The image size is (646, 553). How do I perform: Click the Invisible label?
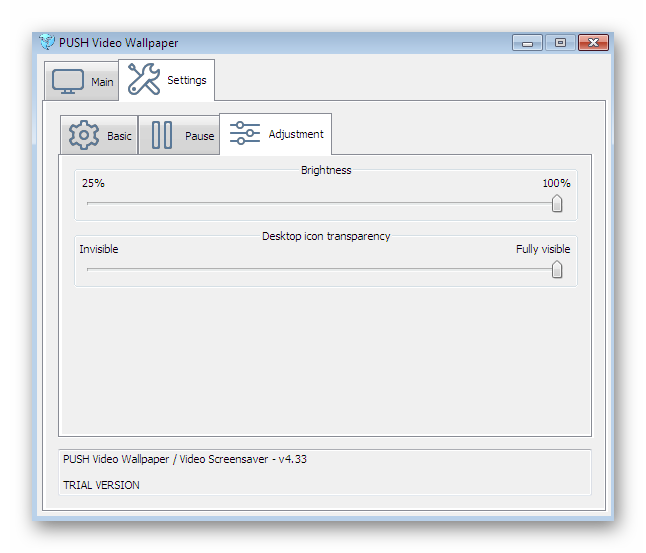pos(99,249)
